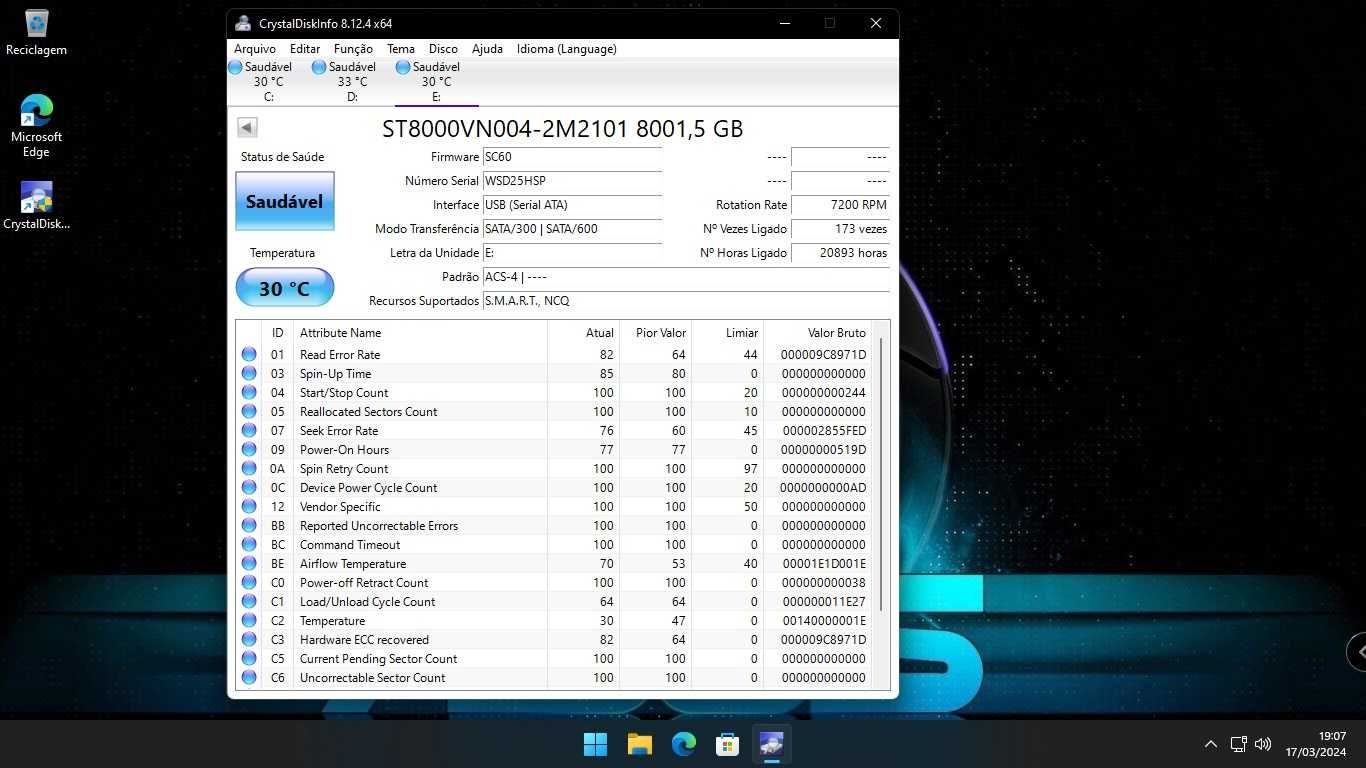The width and height of the screenshot is (1366, 768).
Task: Click the status icon for Airflow Temperature
Action: click(249, 564)
